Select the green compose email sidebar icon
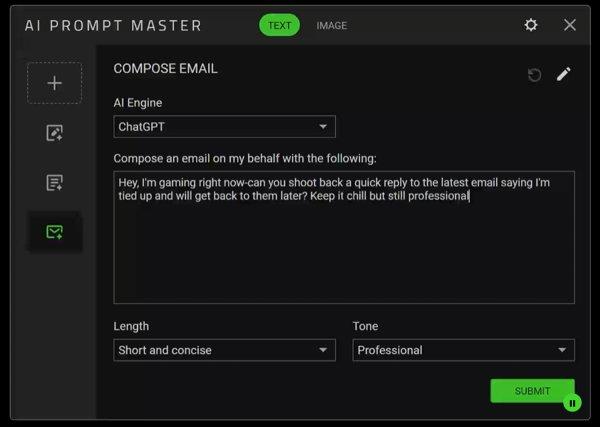The image size is (600, 427). [x=54, y=232]
